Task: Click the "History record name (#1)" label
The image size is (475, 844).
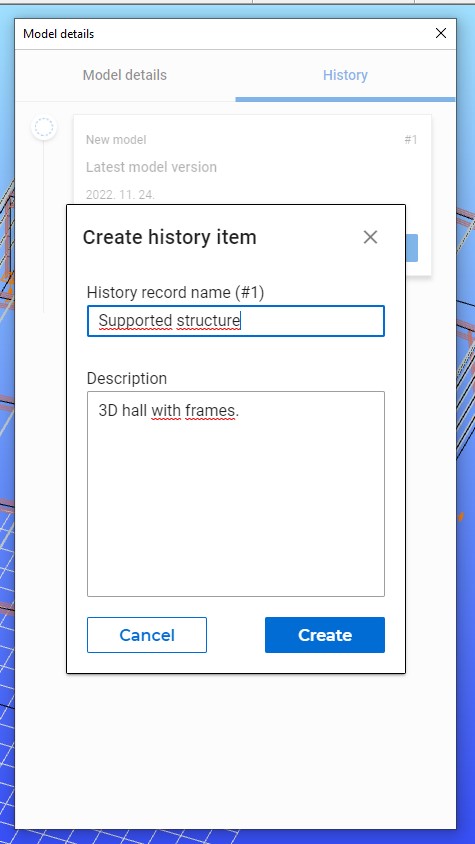Action: [176, 292]
